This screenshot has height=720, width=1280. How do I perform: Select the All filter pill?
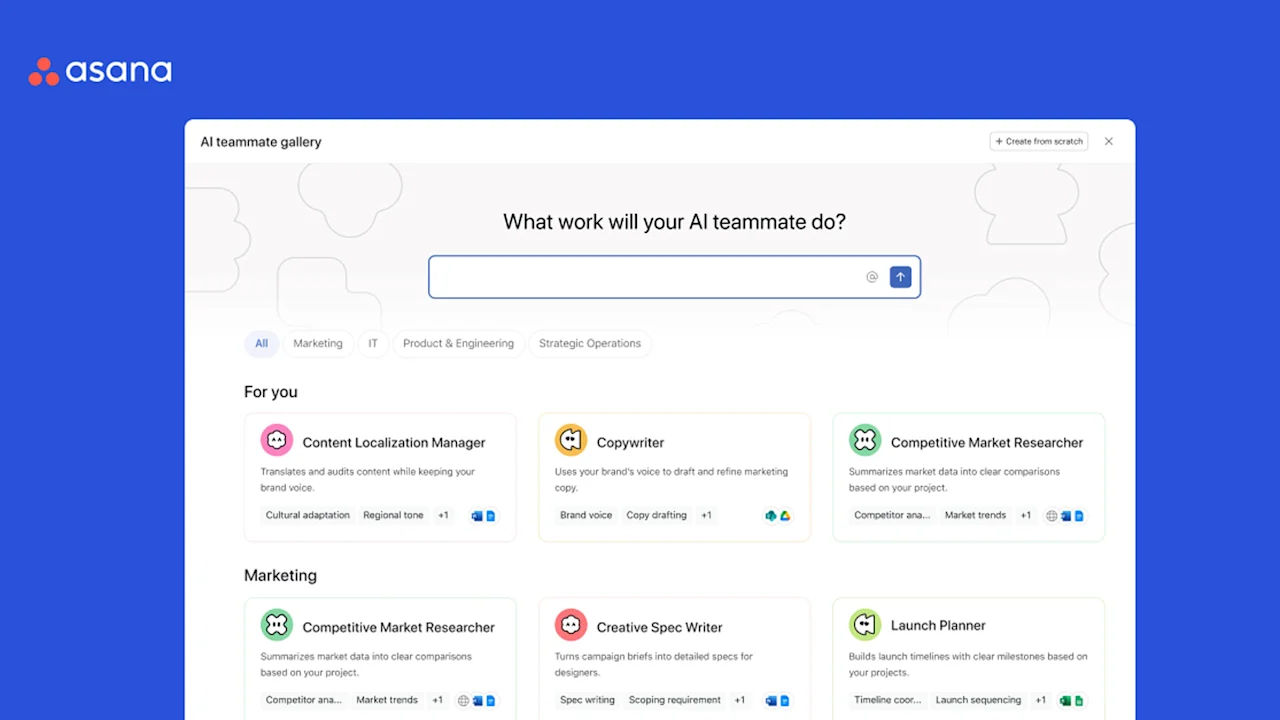point(261,343)
